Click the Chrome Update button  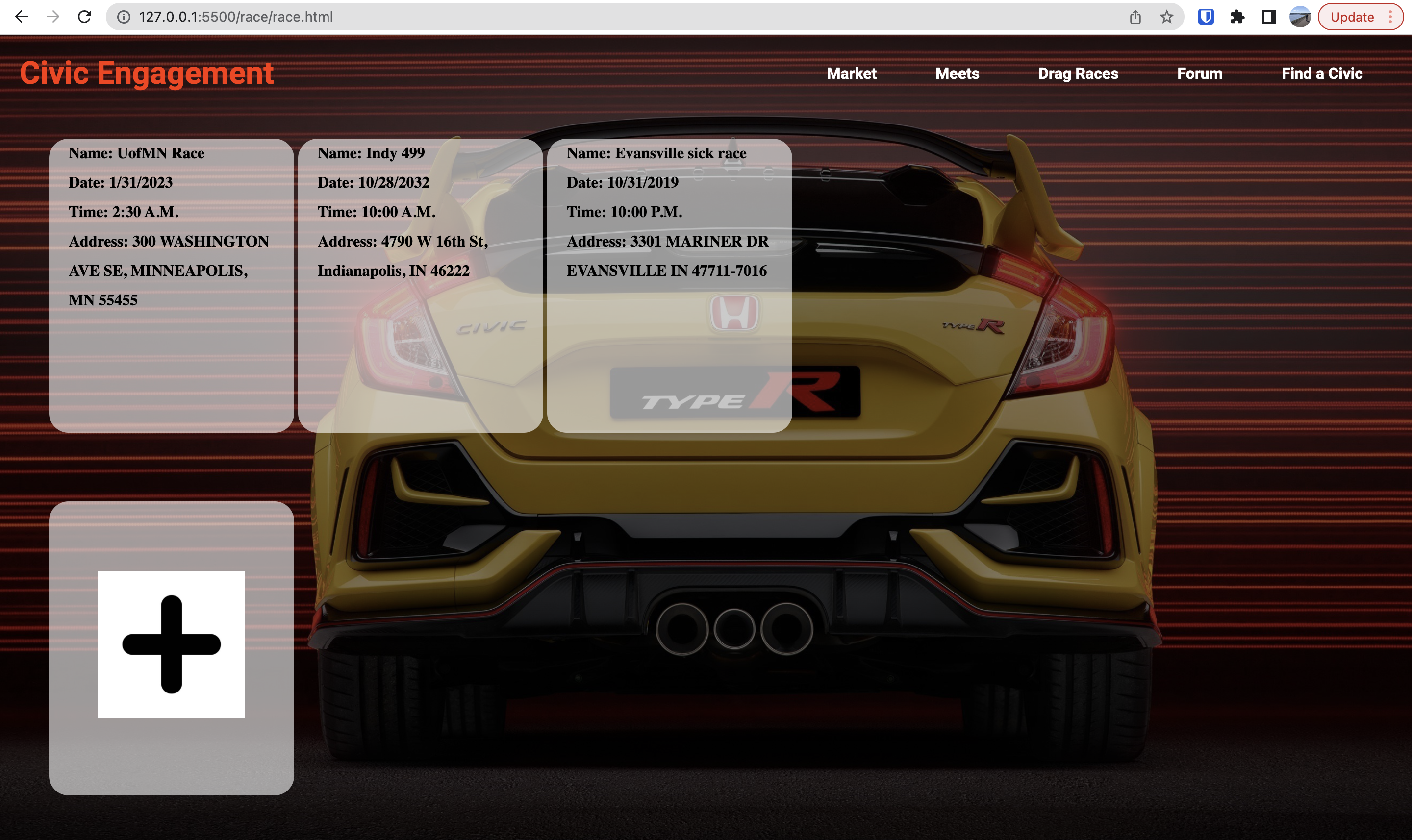pyautogui.click(x=1352, y=17)
